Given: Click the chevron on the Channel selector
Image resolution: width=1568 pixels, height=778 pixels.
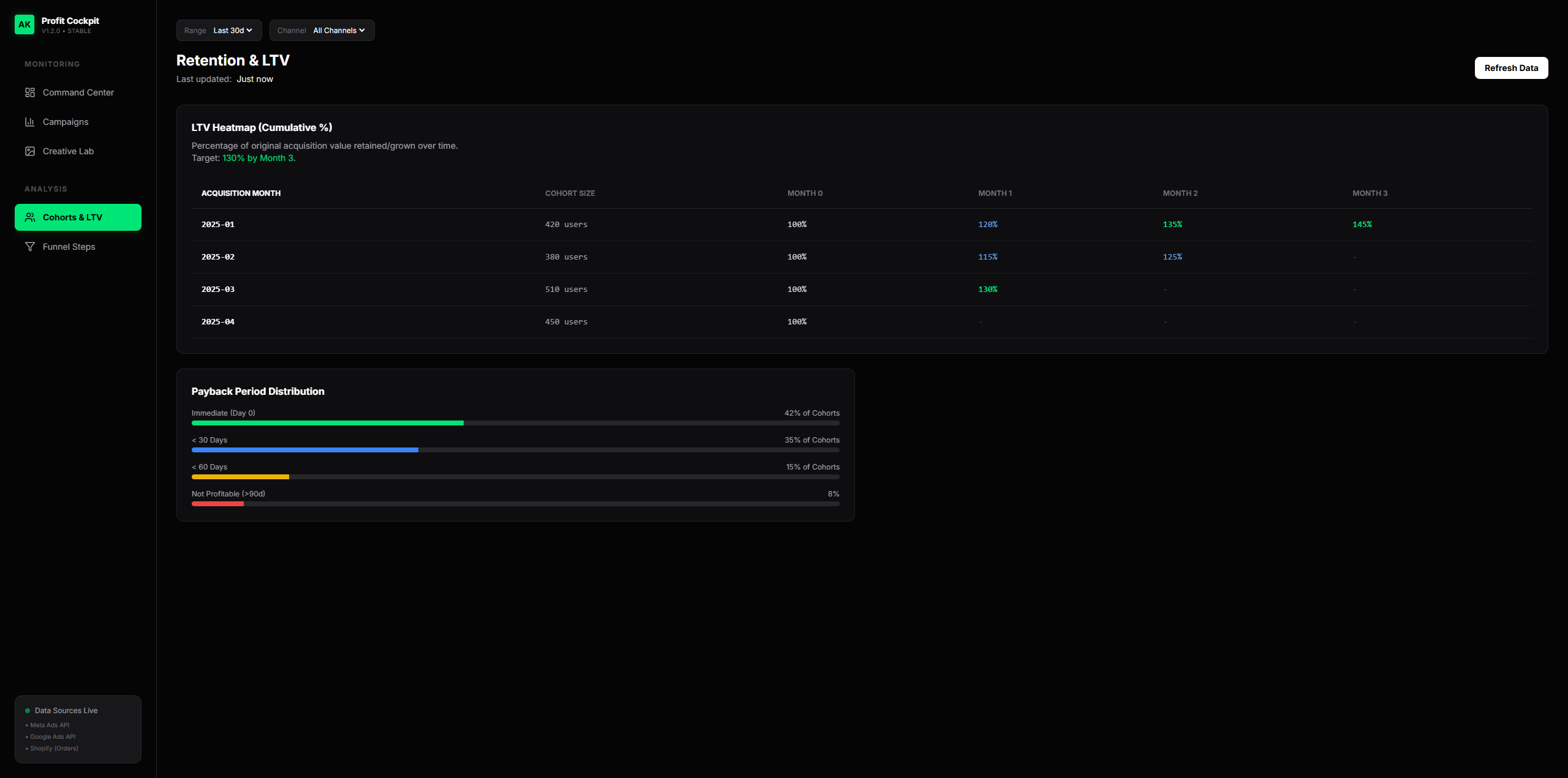Looking at the screenshot, I should tap(362, 30).
